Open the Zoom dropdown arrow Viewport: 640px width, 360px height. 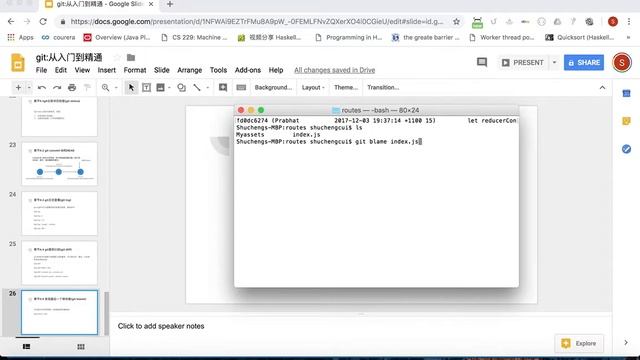click(x=116, y=87)
